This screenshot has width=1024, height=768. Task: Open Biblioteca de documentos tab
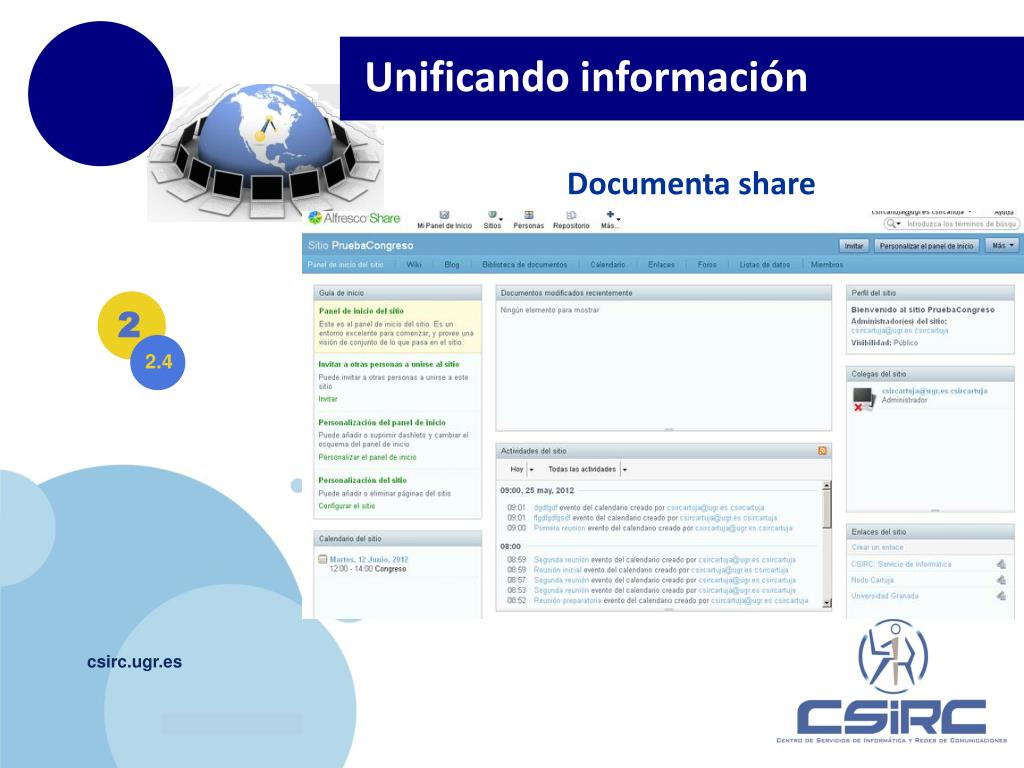(524, 264)
